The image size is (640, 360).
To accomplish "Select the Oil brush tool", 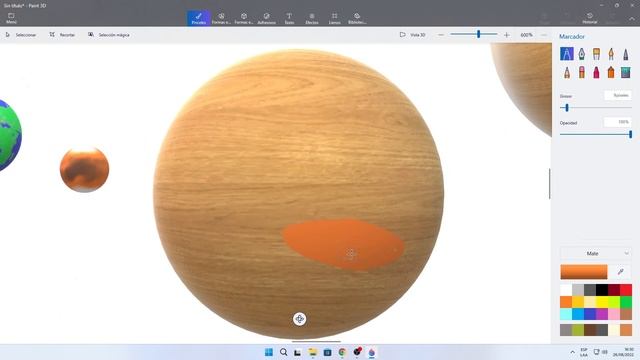I will (596, 54).
